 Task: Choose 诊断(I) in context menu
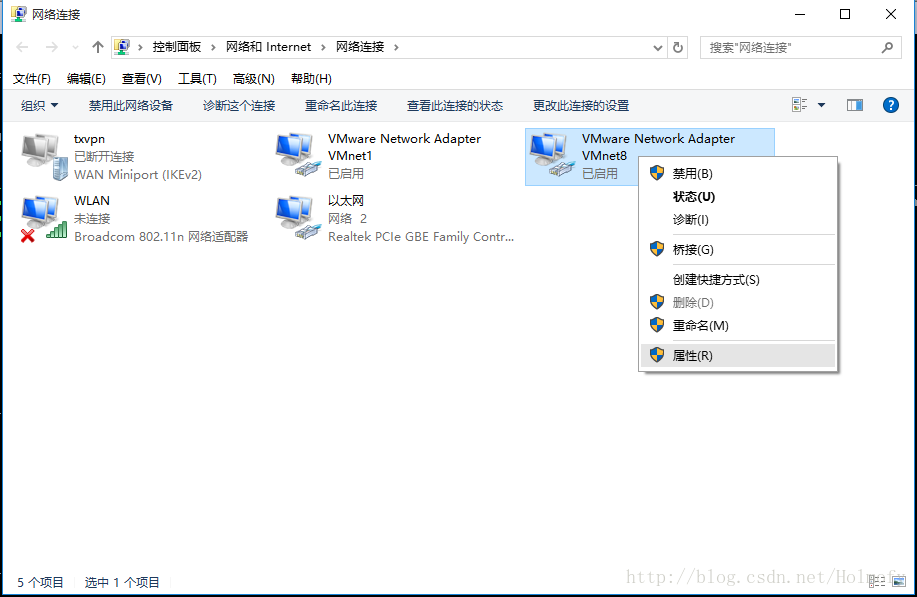click(x=738, y=219)
